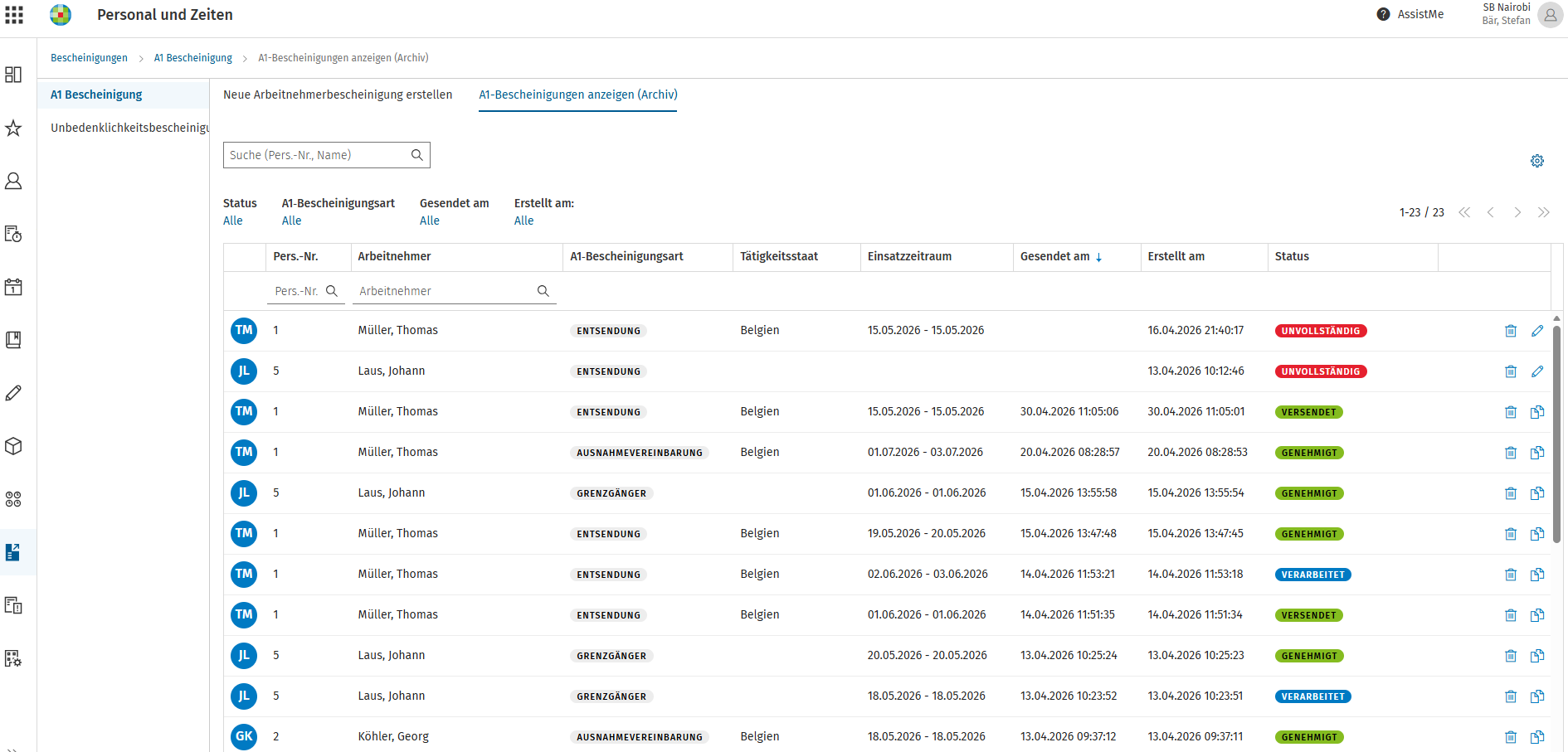Click the GK avatar for Köhler, Georg
Viewport: 1568px width, 752px height.
tap(244, 737)
